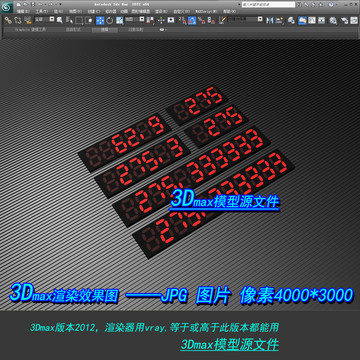
Task: Open the 创建(C) menu
Action: point(94,11)
